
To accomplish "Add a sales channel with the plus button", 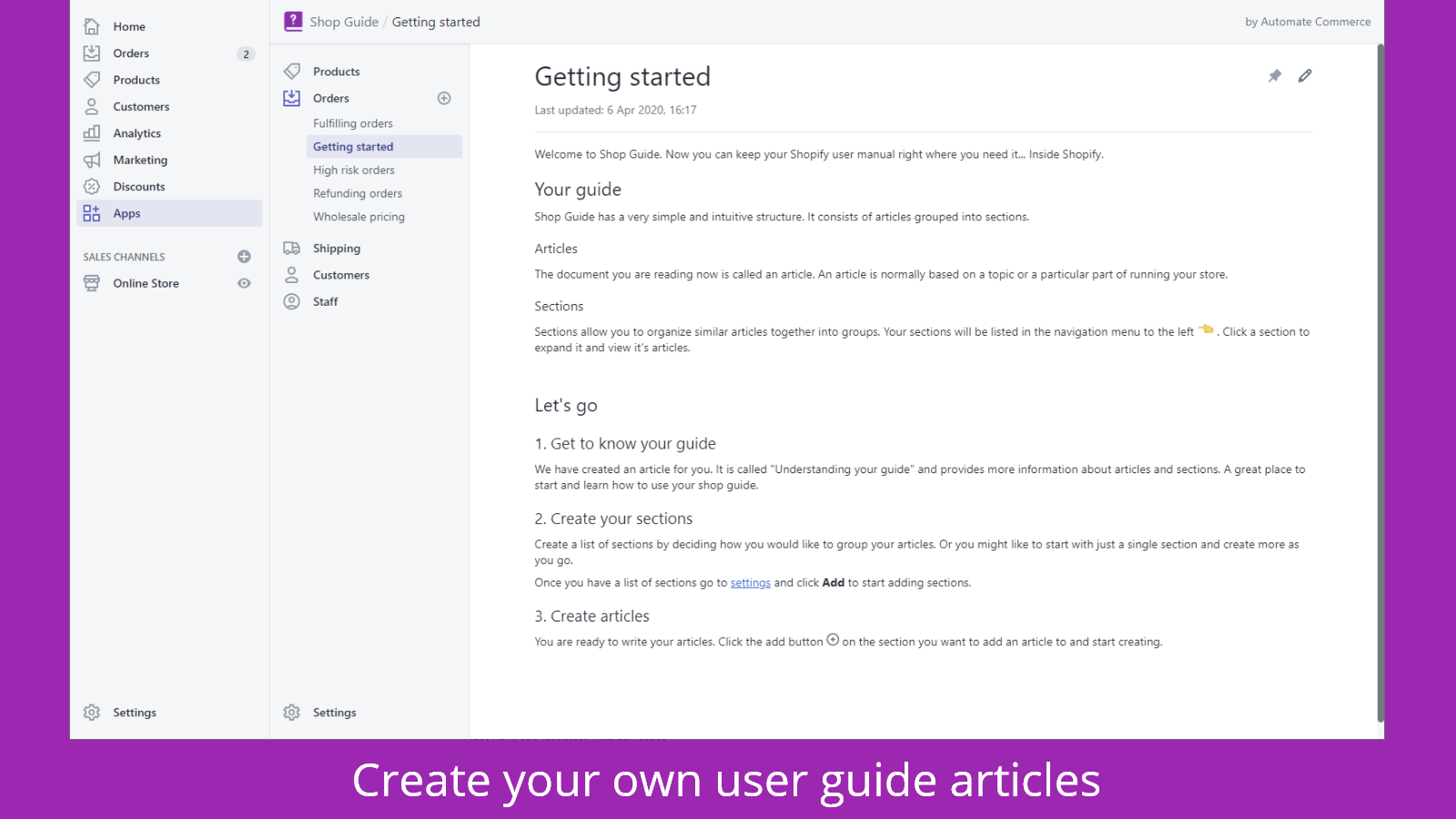I will coord(243,256).
